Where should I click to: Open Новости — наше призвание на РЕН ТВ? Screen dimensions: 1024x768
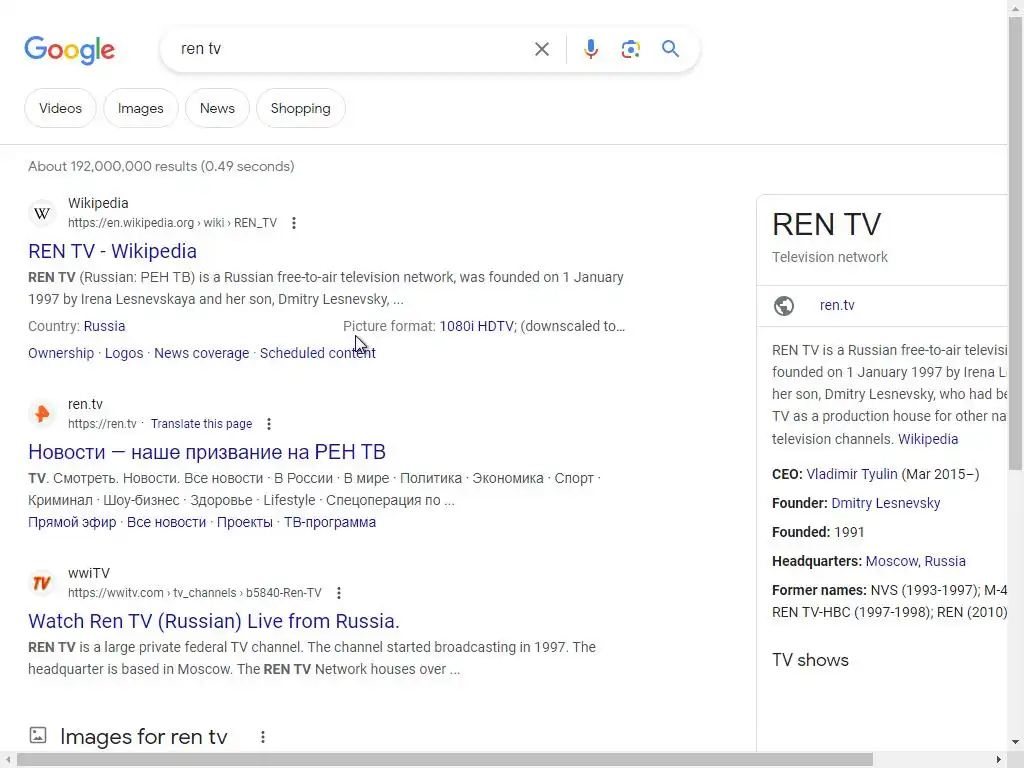click(x=207, y=452)
